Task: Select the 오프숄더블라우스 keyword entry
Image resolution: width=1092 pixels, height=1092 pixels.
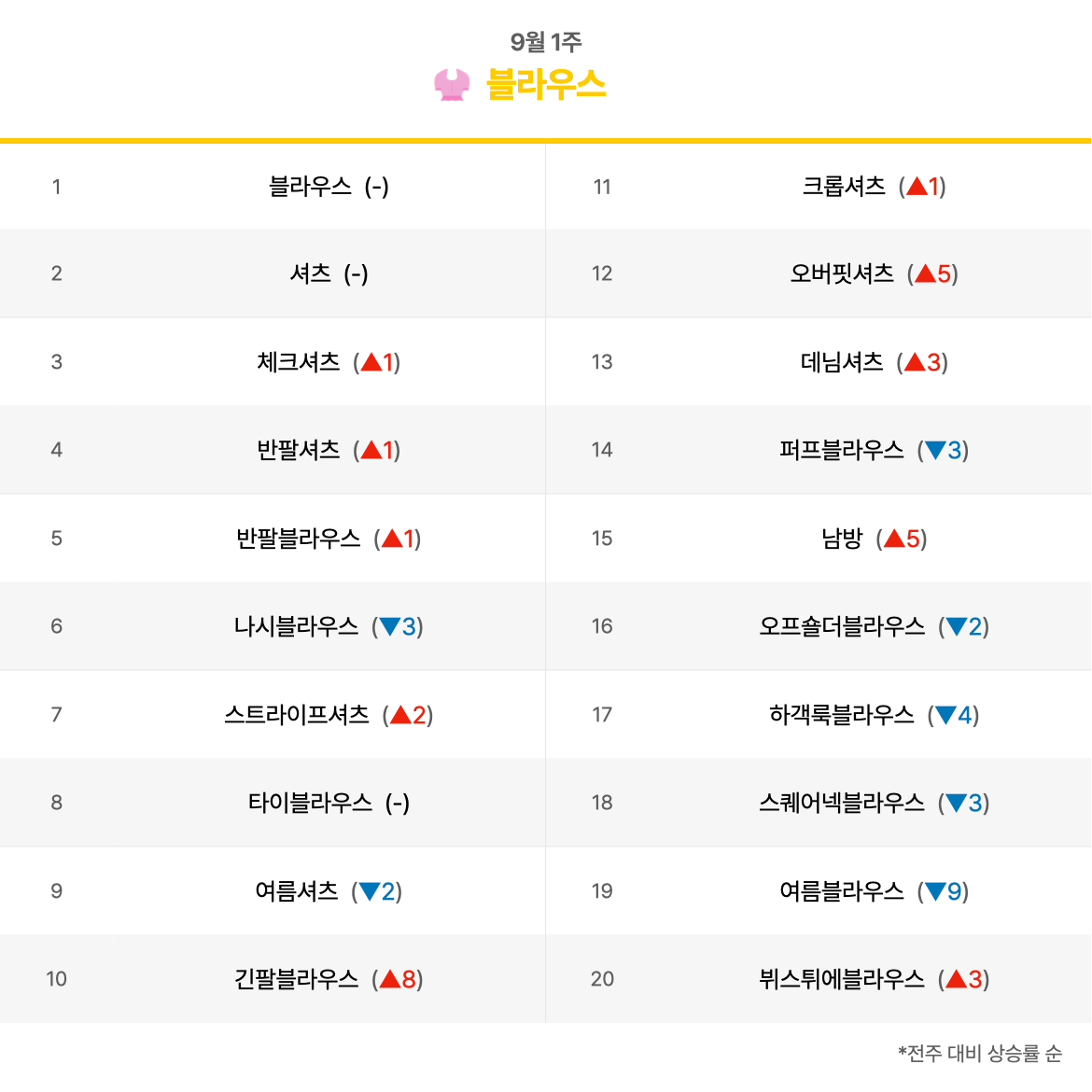Action: (842, 627)
